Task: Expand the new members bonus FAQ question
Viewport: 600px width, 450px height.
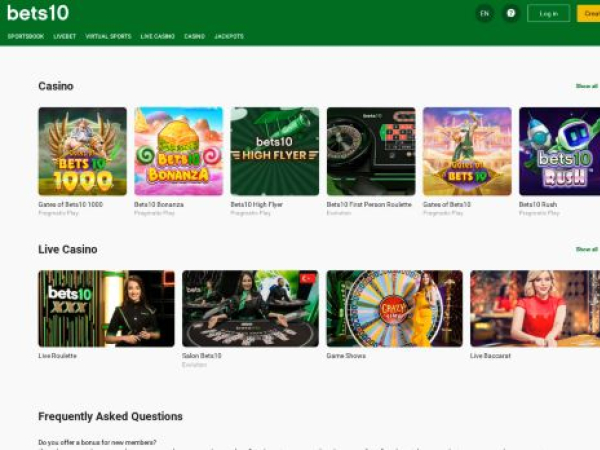Action: coord(97,441)
